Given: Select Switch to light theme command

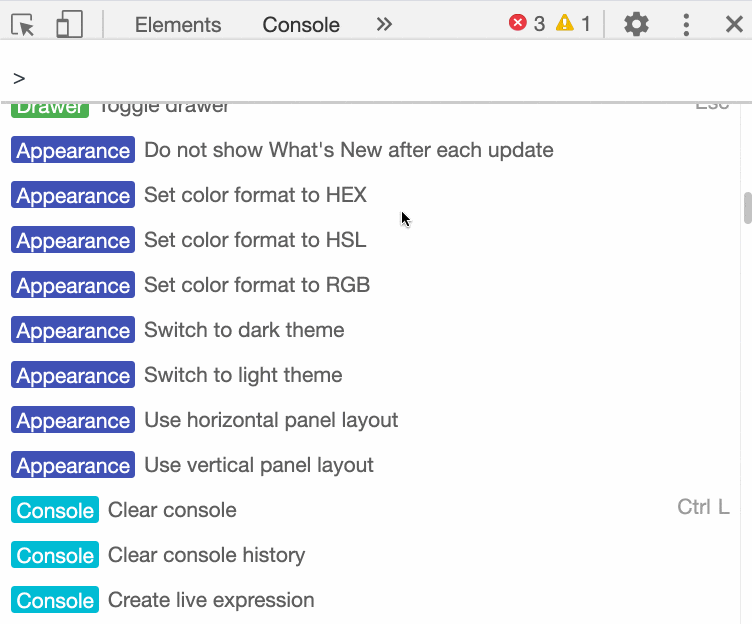Looking at the screenshot, I should pos(243,375).
